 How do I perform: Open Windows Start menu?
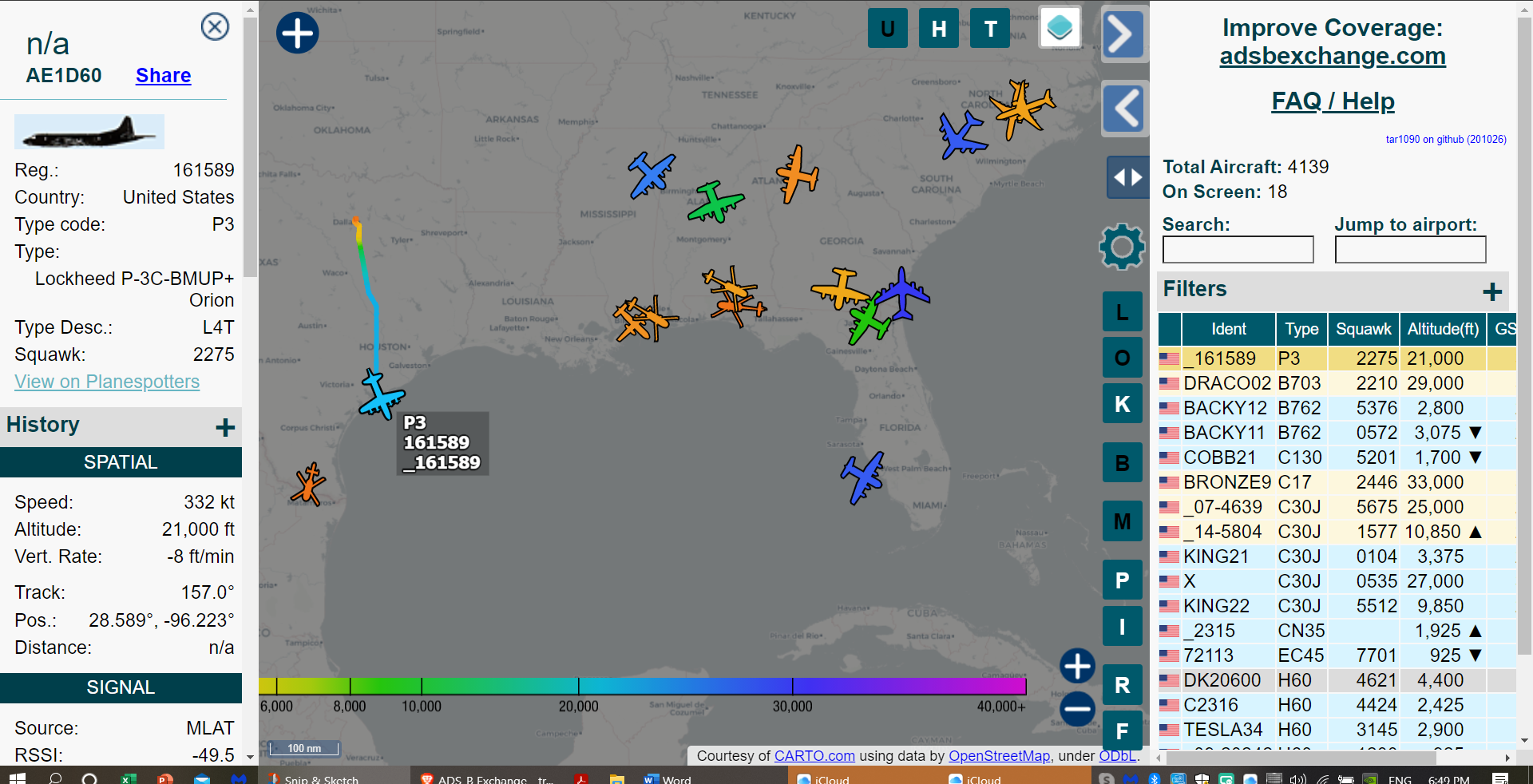click(x=17, y=778)
